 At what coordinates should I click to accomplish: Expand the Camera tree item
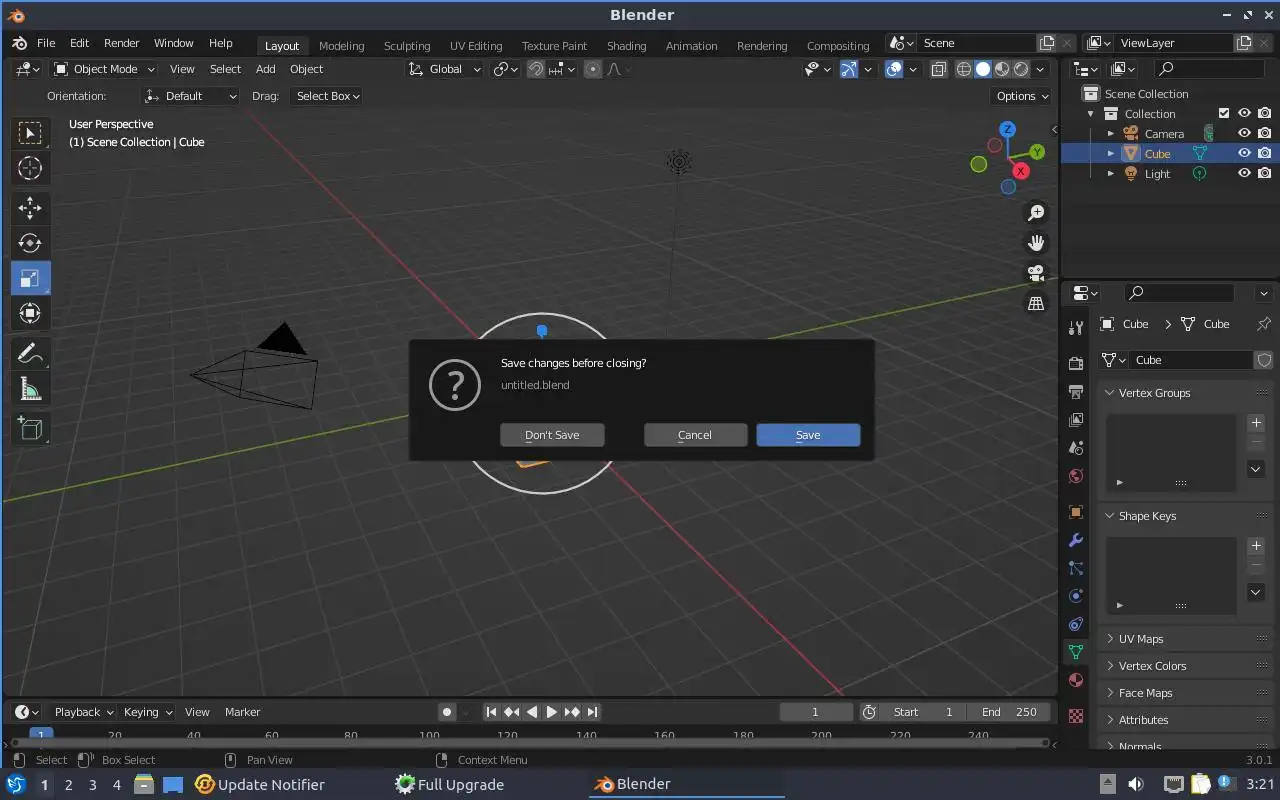[x=1110, y=133]
